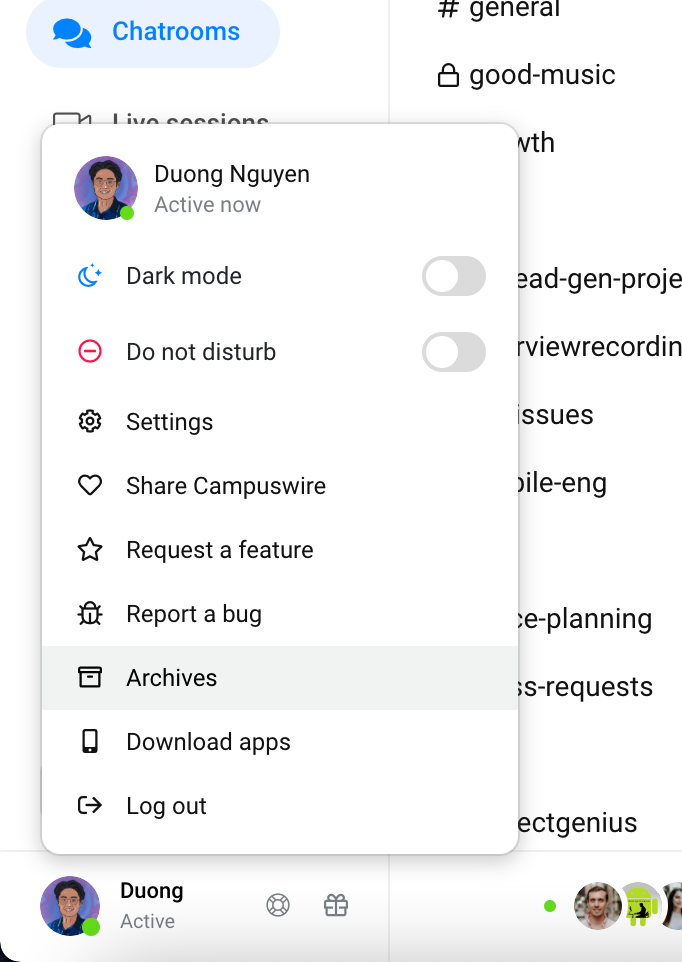Click the star icon for Request a feature
Screen dimensions: 682x962
click(90, 549)
